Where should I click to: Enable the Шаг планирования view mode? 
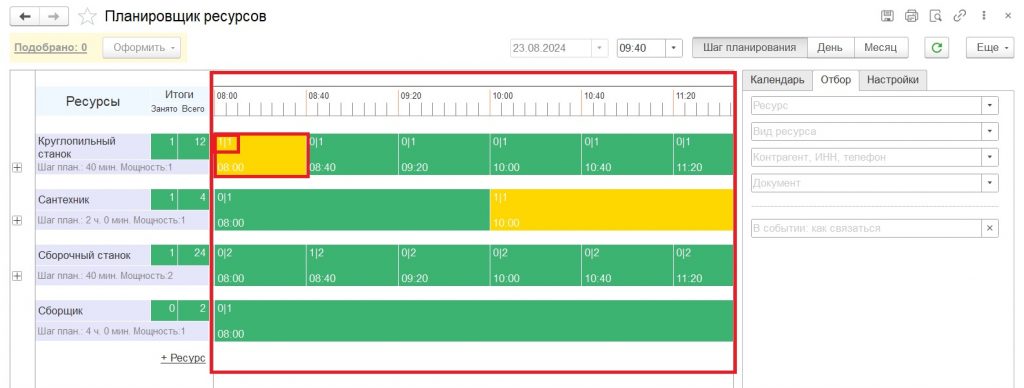click(750, 48)
